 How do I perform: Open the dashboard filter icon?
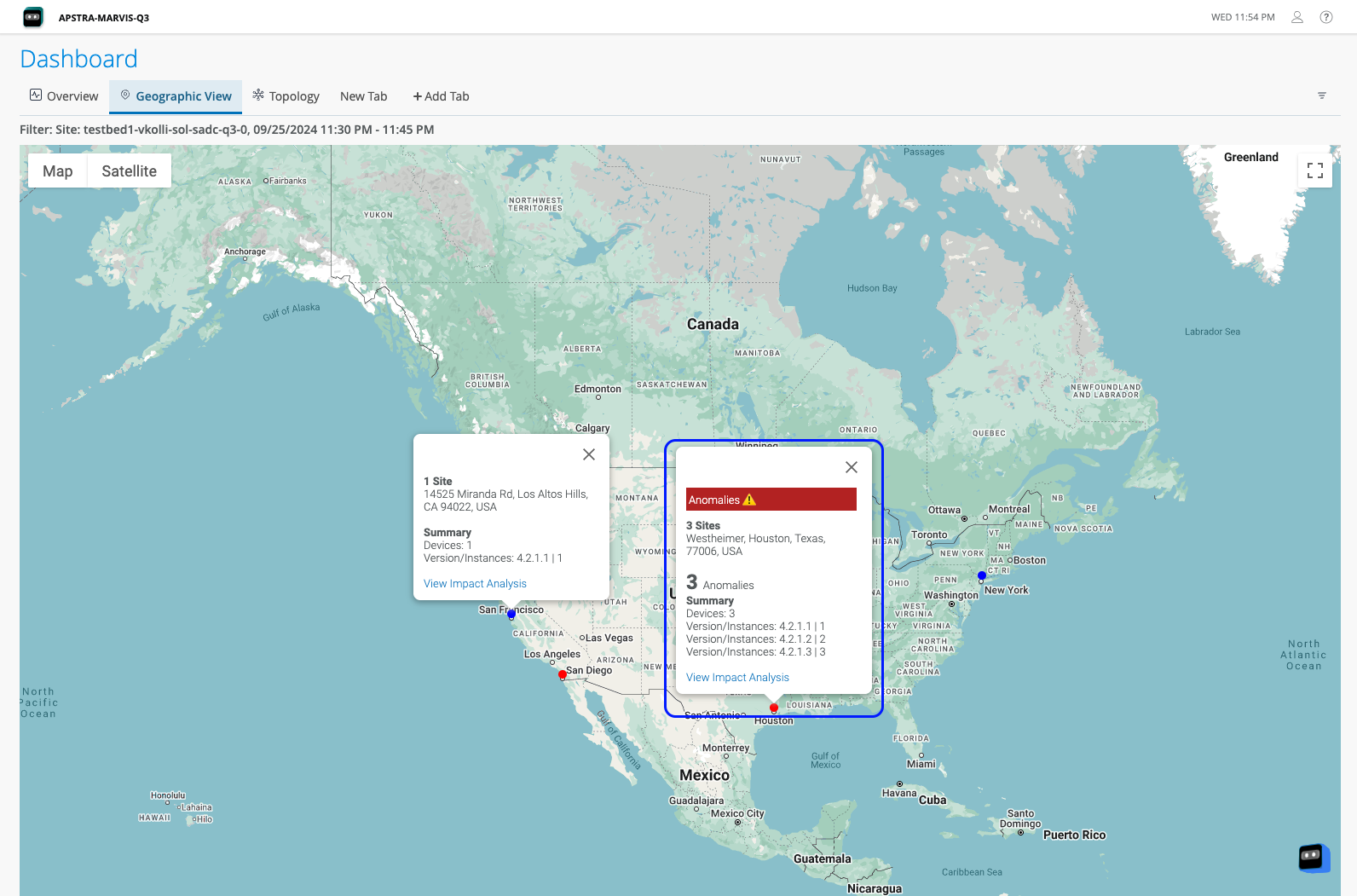pyautogui.click(x=1321, y=95)
